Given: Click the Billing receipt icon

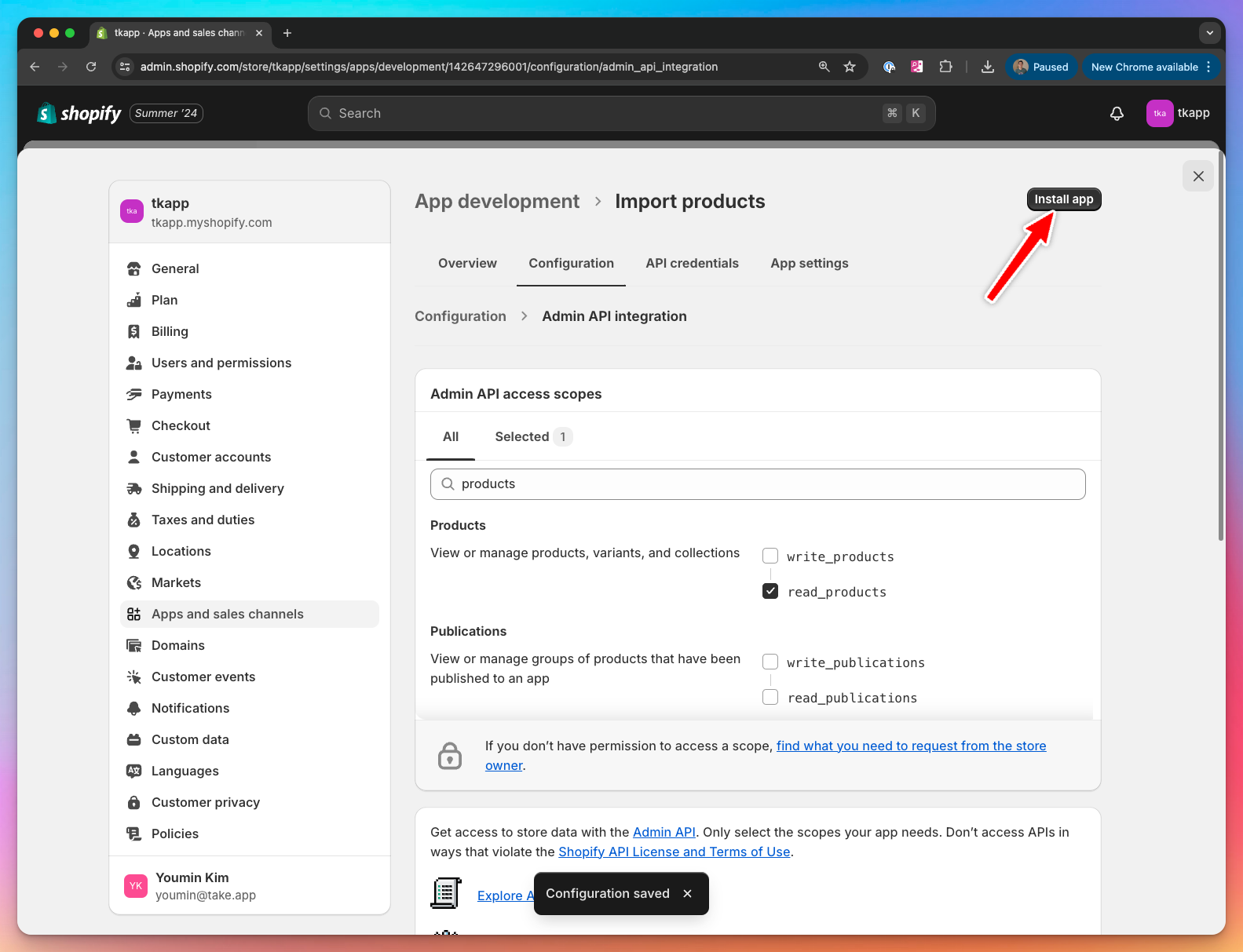Looking at the screenshot, I should (134, 331).
